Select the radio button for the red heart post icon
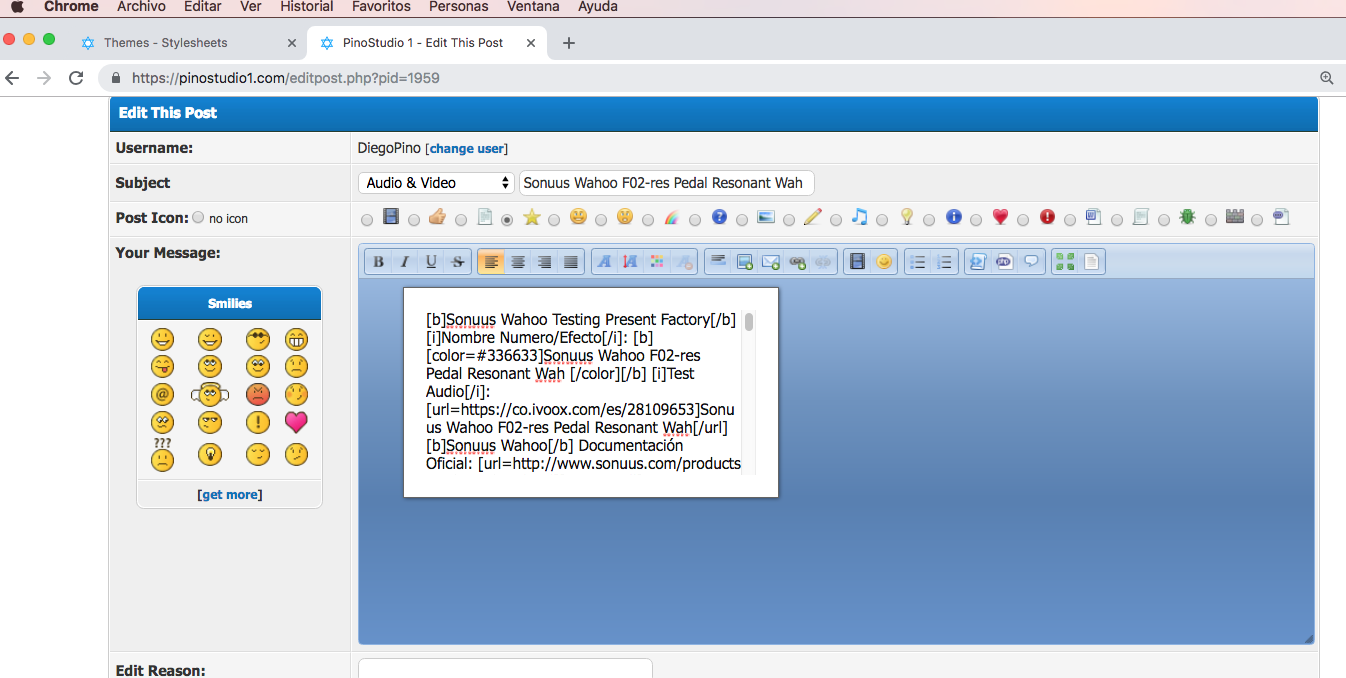 coord(976,219)
